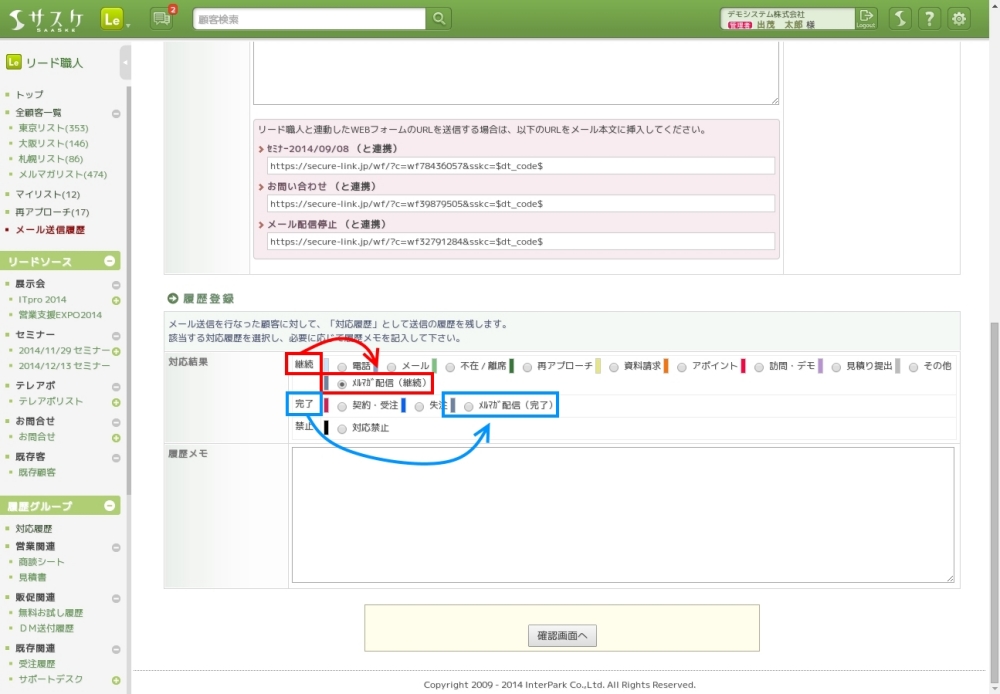
Task: Open マイリスト(12) in the sidebar
Action: [47, 194]
